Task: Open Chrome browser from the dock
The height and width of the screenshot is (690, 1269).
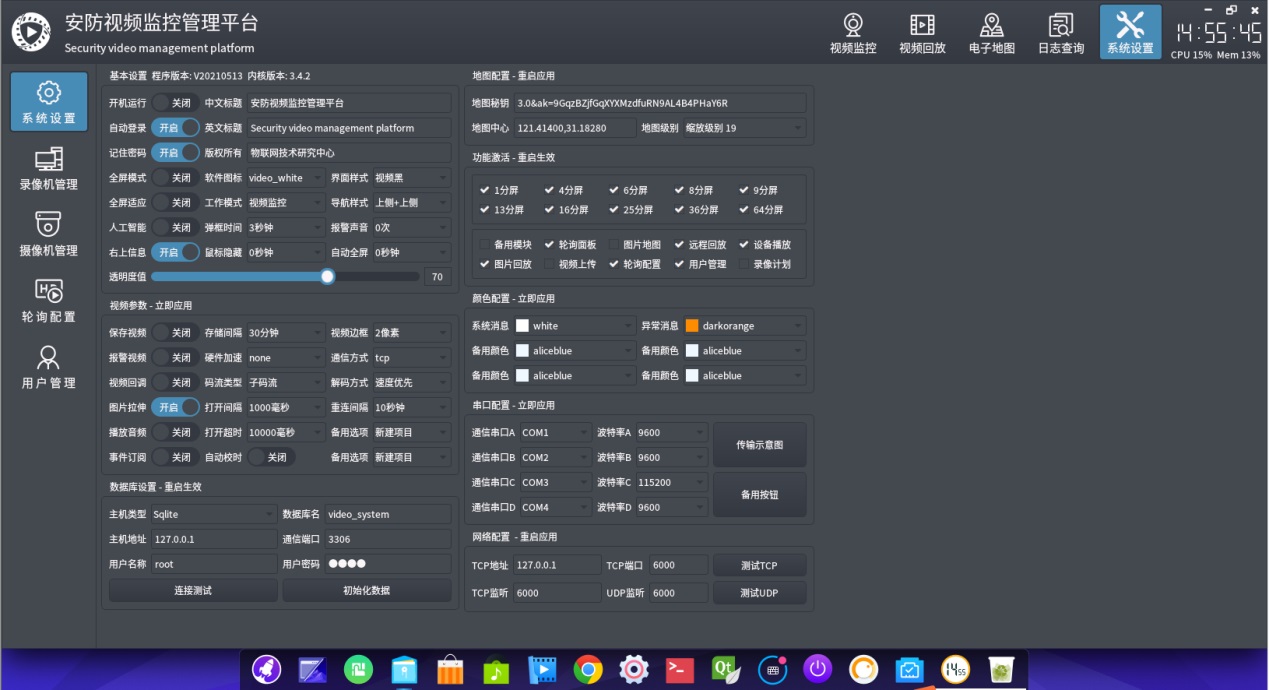Action: pos(587,669)
